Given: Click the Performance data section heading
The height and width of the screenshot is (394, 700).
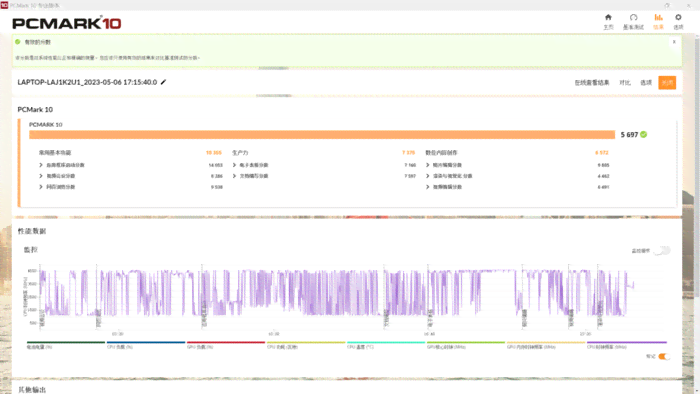Looking at the screenshot, I should click(x=32, y=231).
